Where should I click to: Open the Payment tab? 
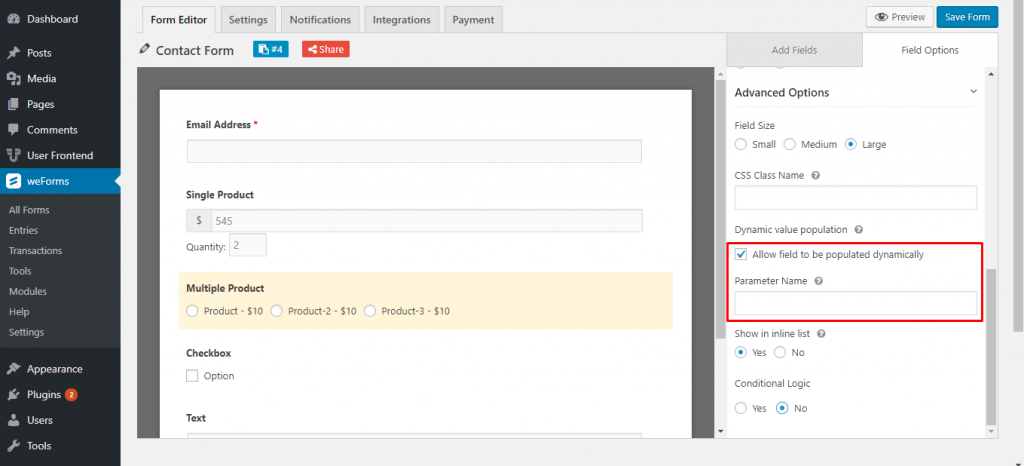[473, 20]
